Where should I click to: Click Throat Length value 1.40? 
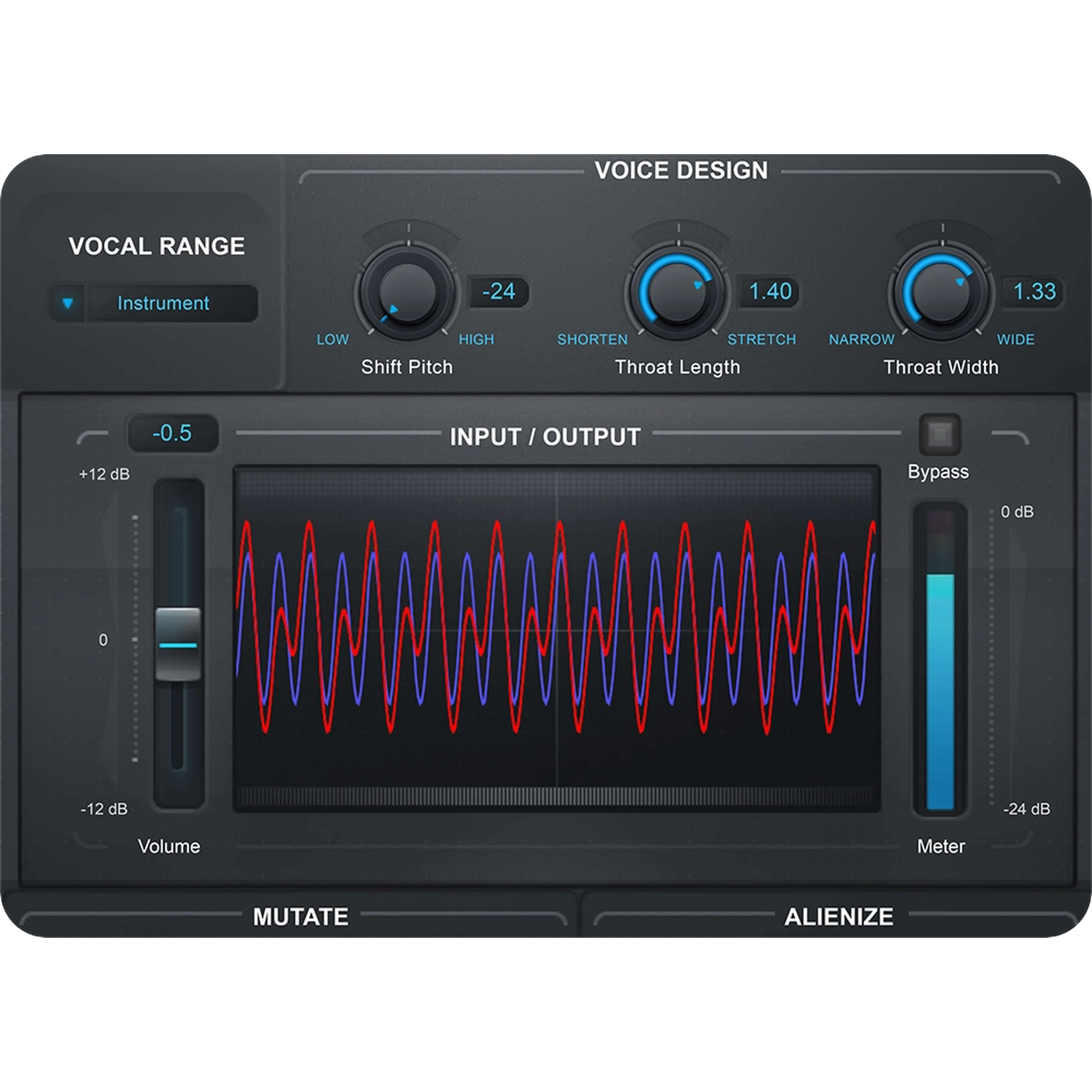point(769,292)
